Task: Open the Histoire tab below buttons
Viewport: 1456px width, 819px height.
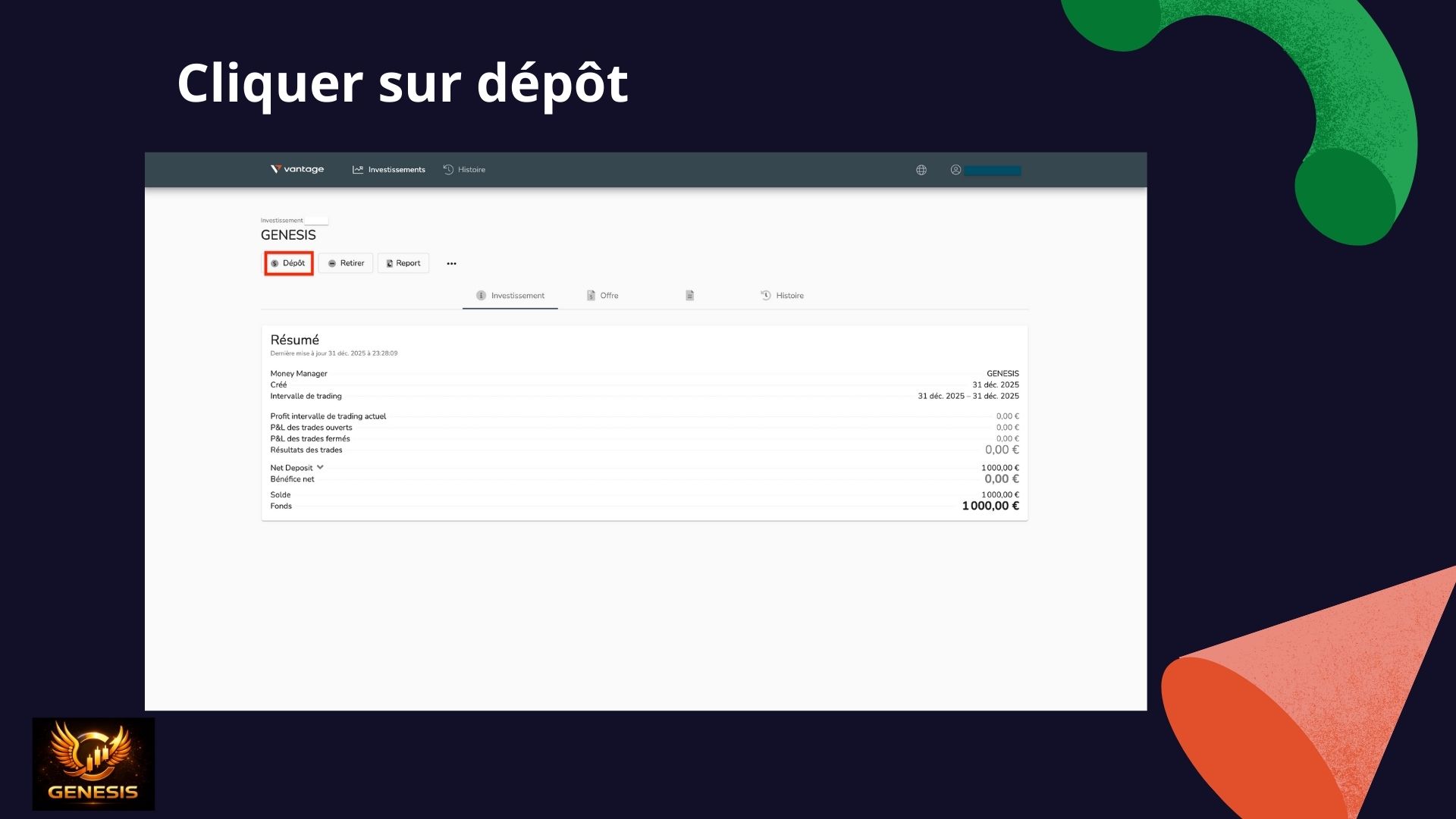Action: pos(789,296)
